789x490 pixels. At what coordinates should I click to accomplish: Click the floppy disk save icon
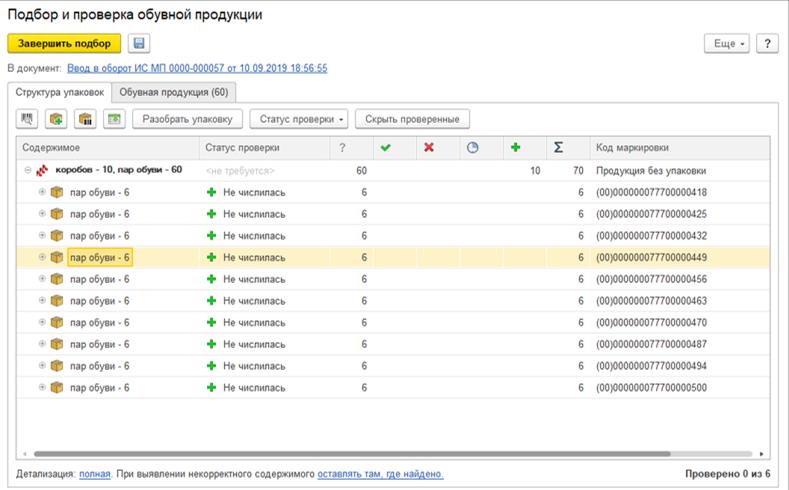click(138, 43)
